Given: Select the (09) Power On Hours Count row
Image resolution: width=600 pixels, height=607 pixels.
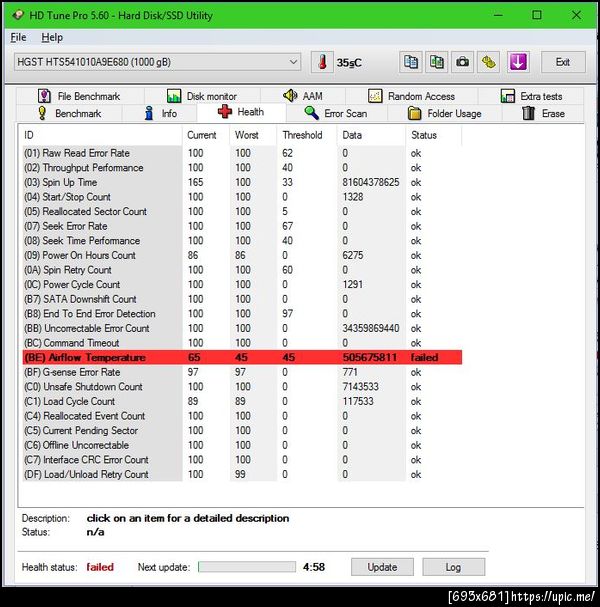Looking at the screenshot, I should point(242,255).
